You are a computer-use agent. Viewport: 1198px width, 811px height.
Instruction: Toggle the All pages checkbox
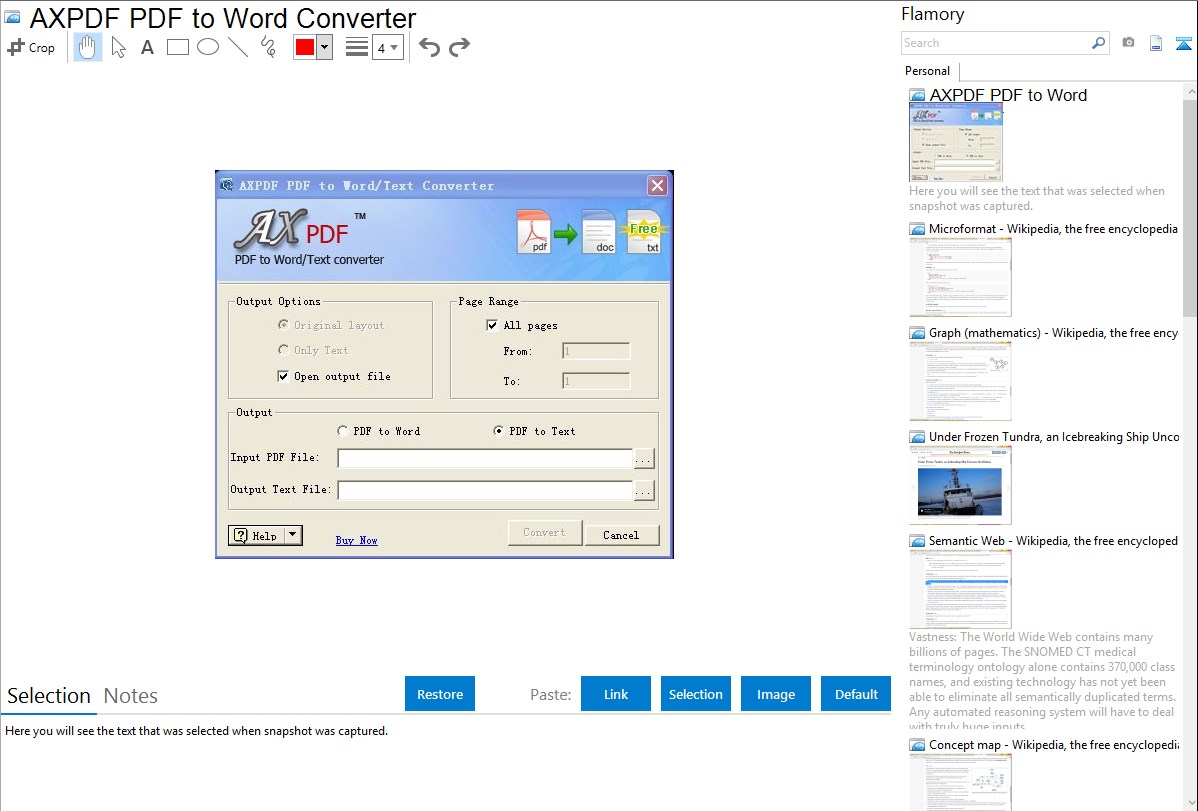[x=492, y=325]
